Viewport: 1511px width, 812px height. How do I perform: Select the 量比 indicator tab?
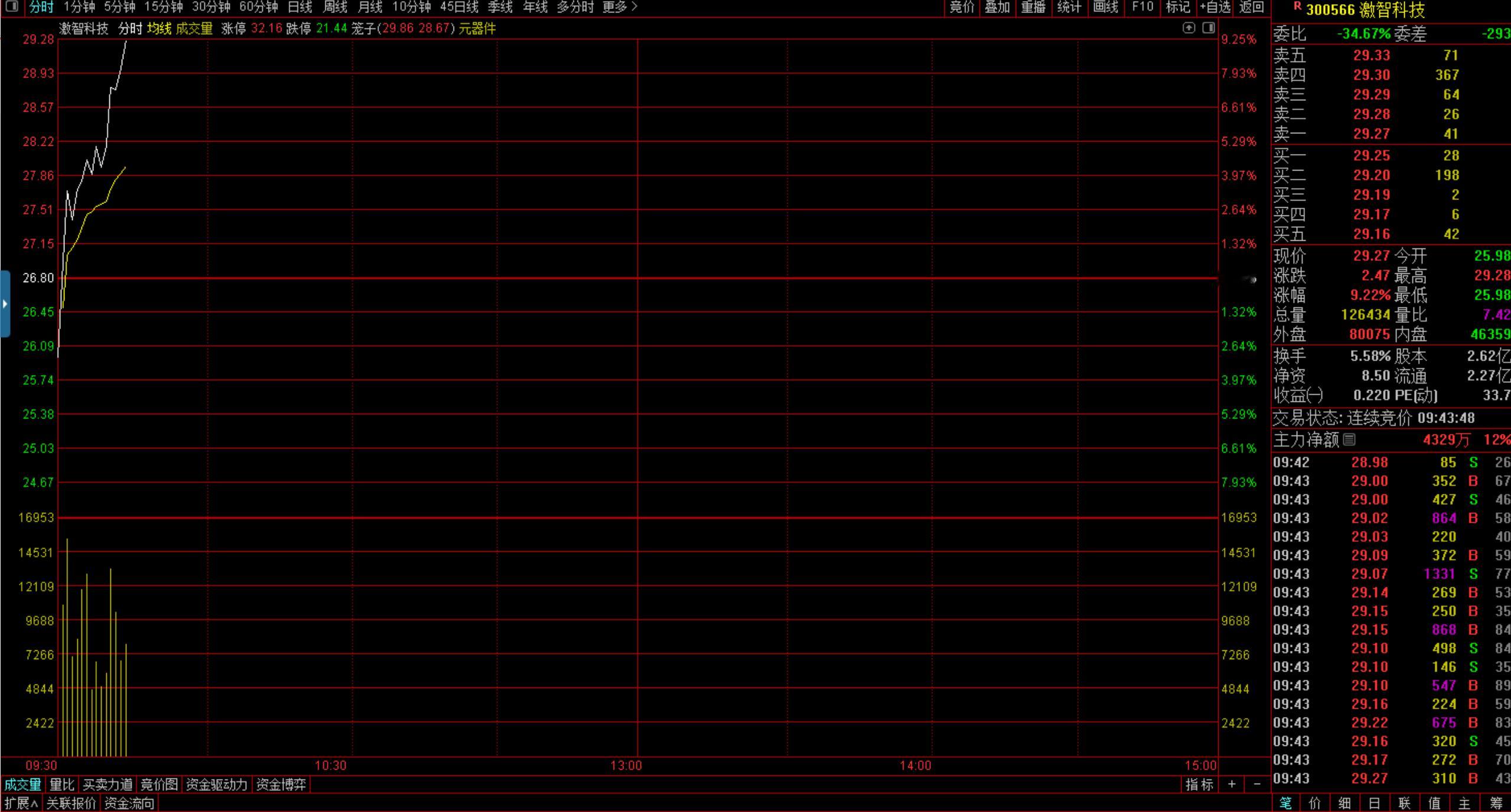pyautogui.click(x=62, y=784)
